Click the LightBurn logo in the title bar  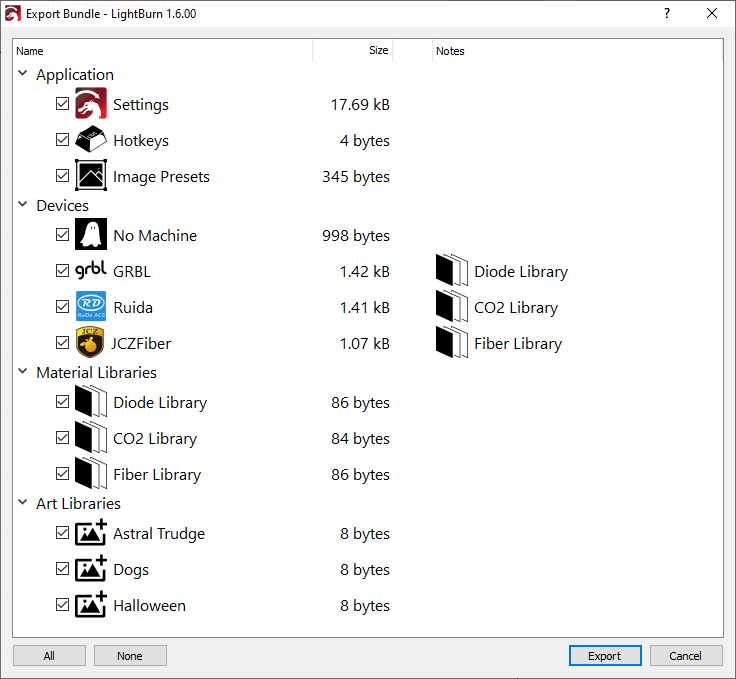[x=12, y=14]
